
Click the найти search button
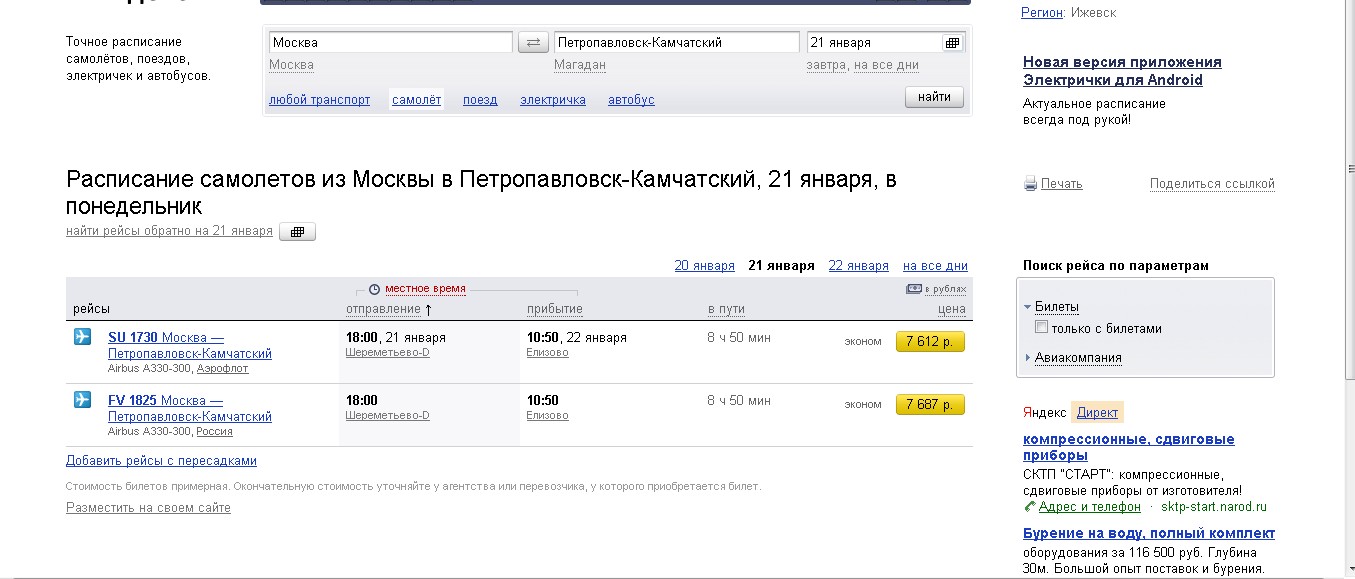[x=934, y=97]
